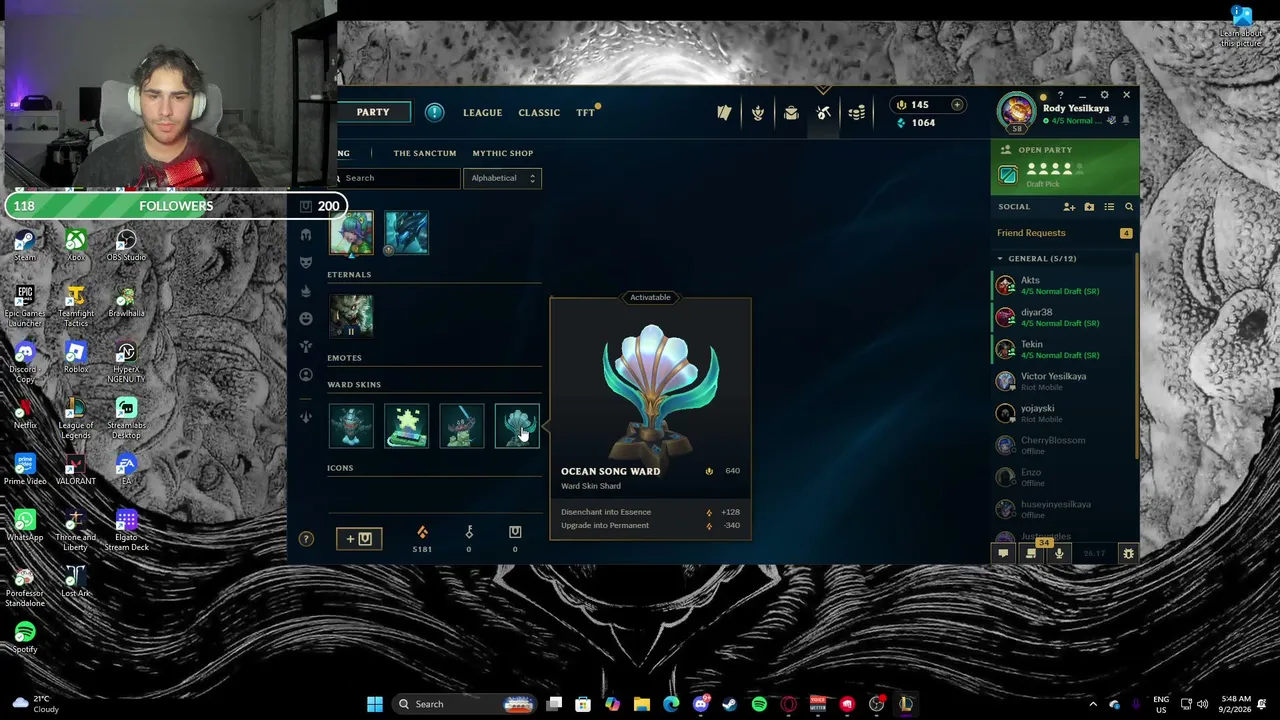Select the pixel star ward skin shard
1280x720 pixels.
click(x=406, y=426)
